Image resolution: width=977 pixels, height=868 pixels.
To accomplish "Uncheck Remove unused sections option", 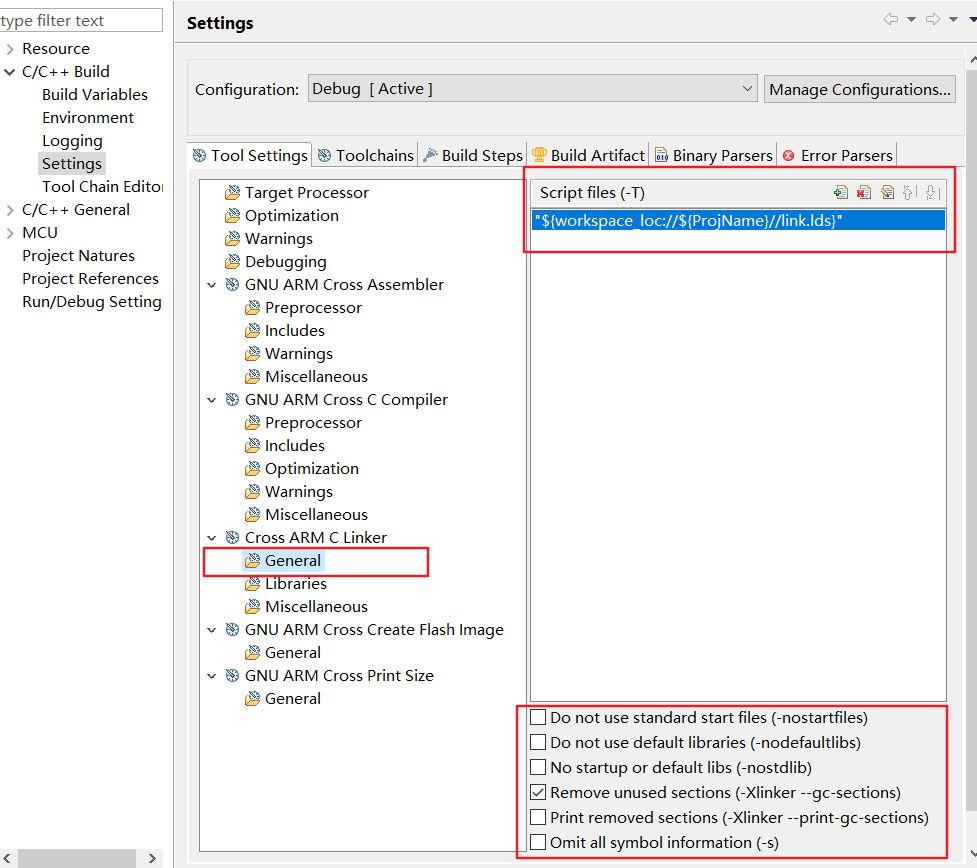I will point(538,793).
